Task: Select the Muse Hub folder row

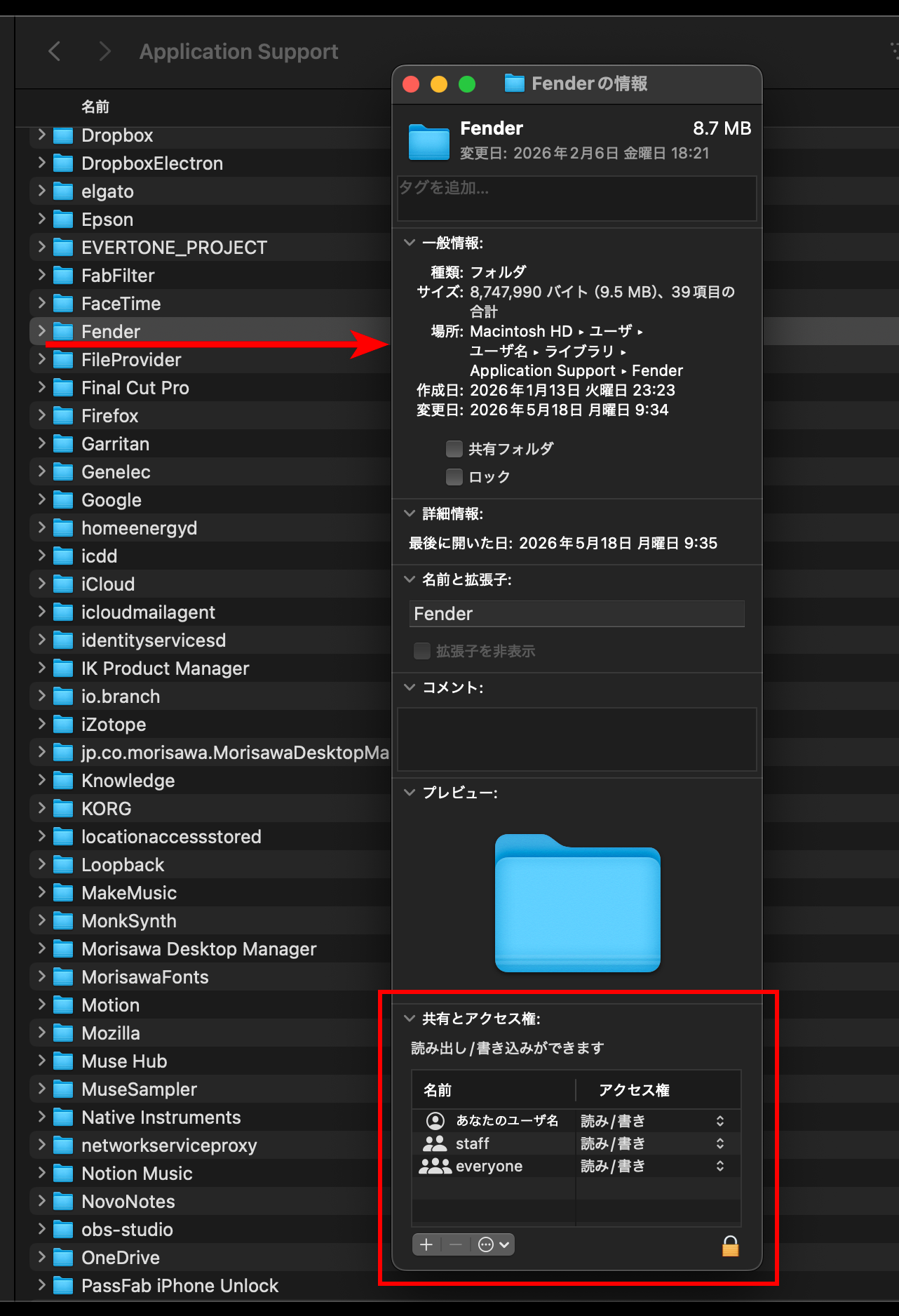Action: (x=210, y=1061)
